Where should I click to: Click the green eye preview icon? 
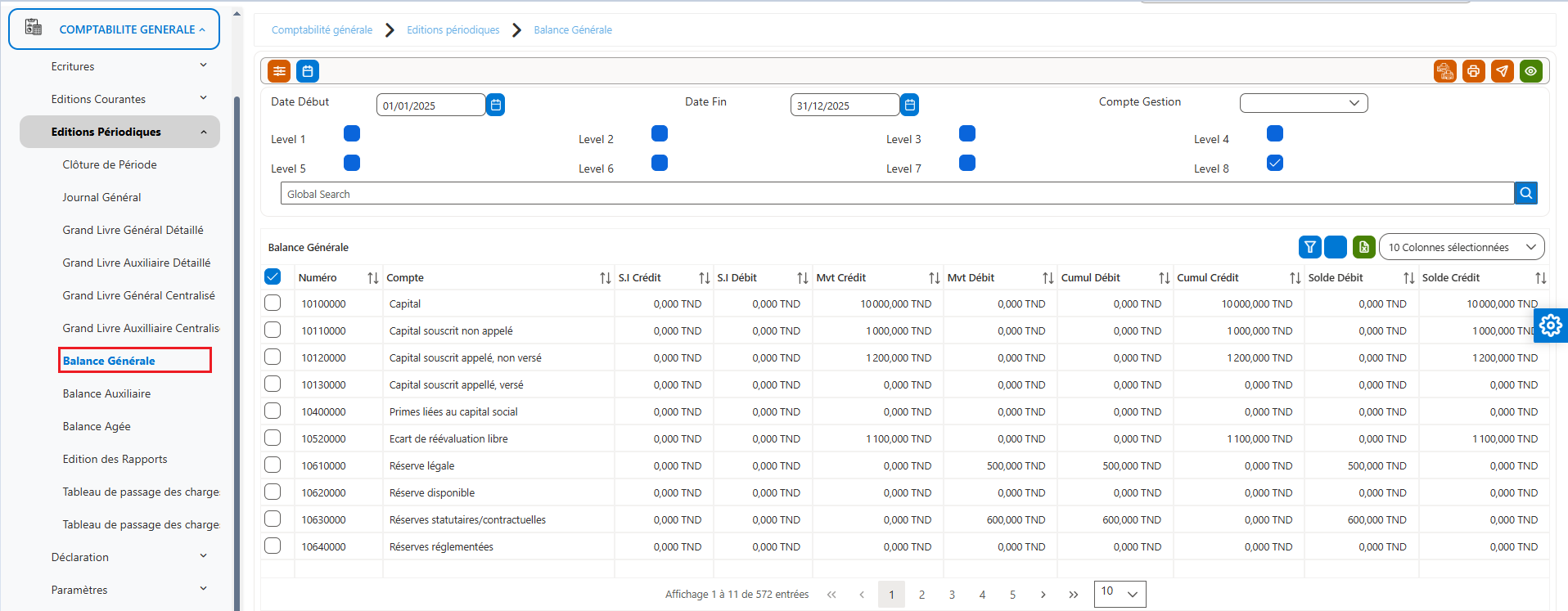click(1530, 71)
